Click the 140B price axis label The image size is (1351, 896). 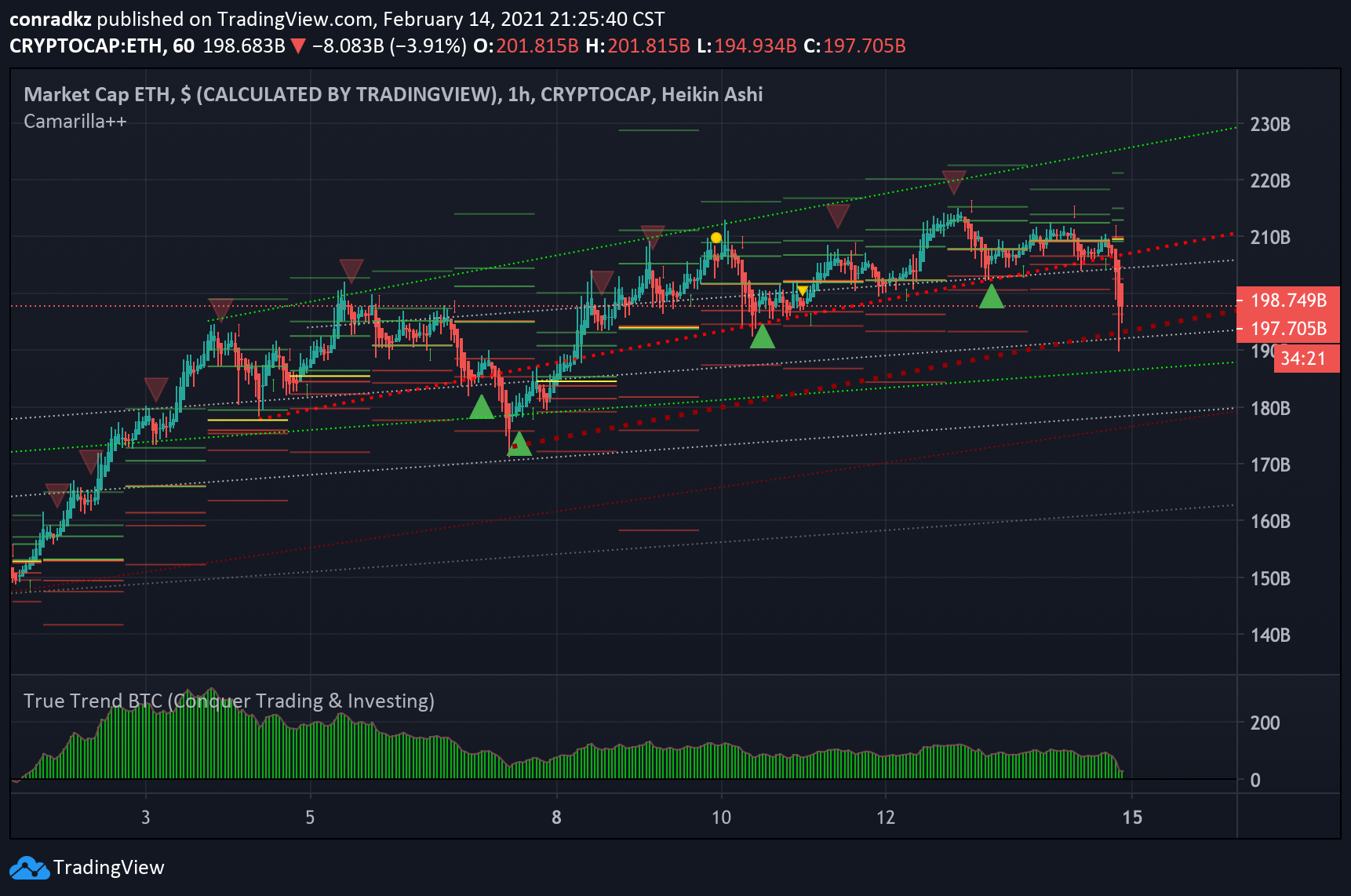pyautogui.click(x=1270, y=636)
